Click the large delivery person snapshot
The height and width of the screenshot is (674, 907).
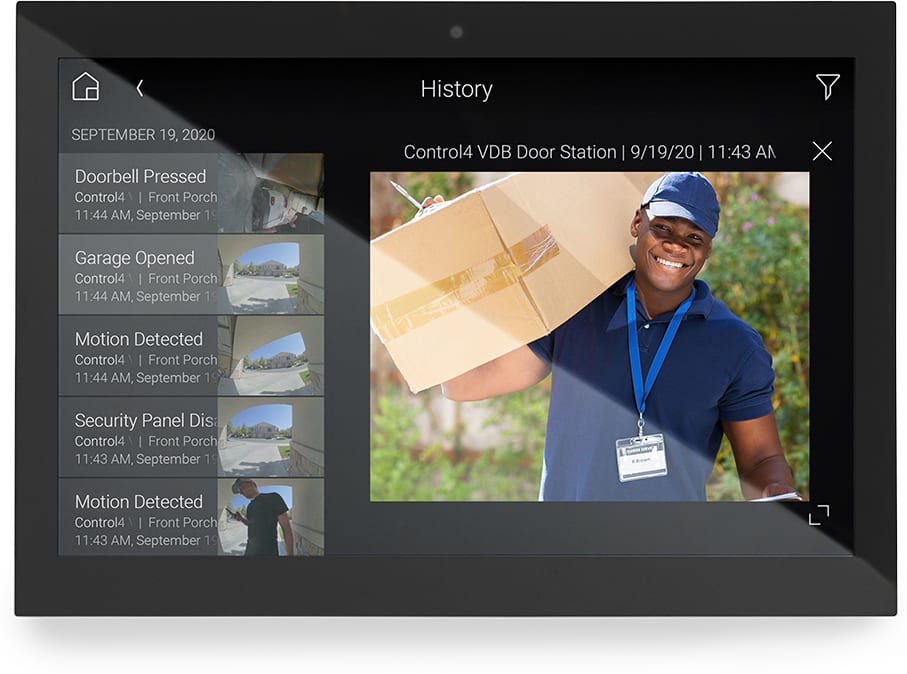click(589, 336)
